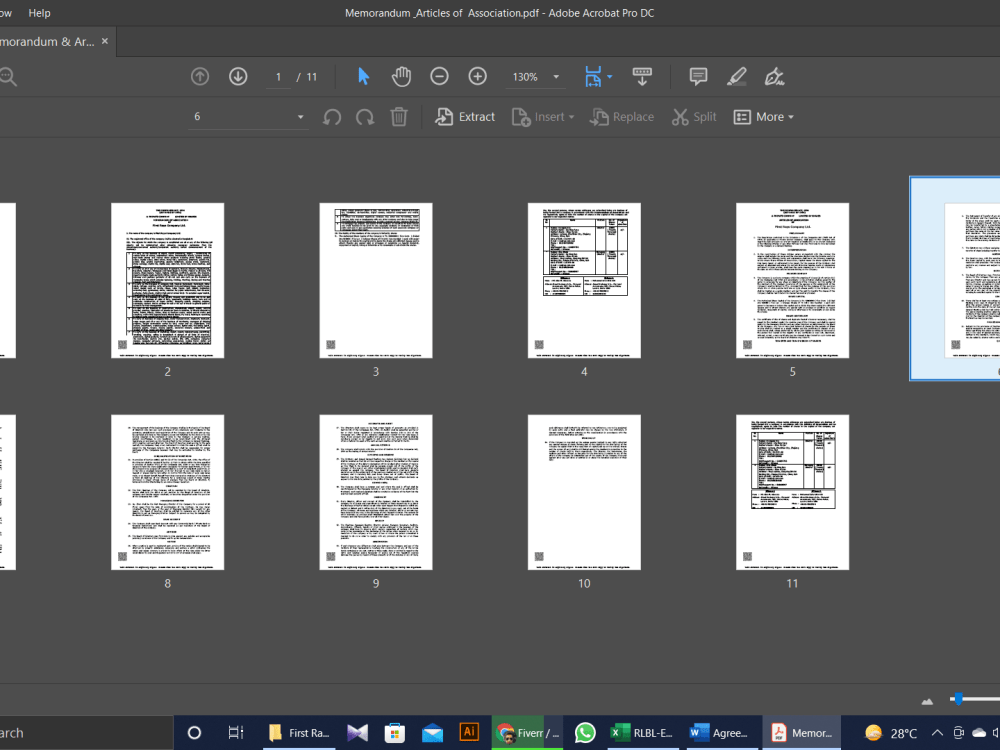Viewport: 1000px width, 750px height.
Task: Select page 4 thumbnail
Action: click(x=584, y=281)
